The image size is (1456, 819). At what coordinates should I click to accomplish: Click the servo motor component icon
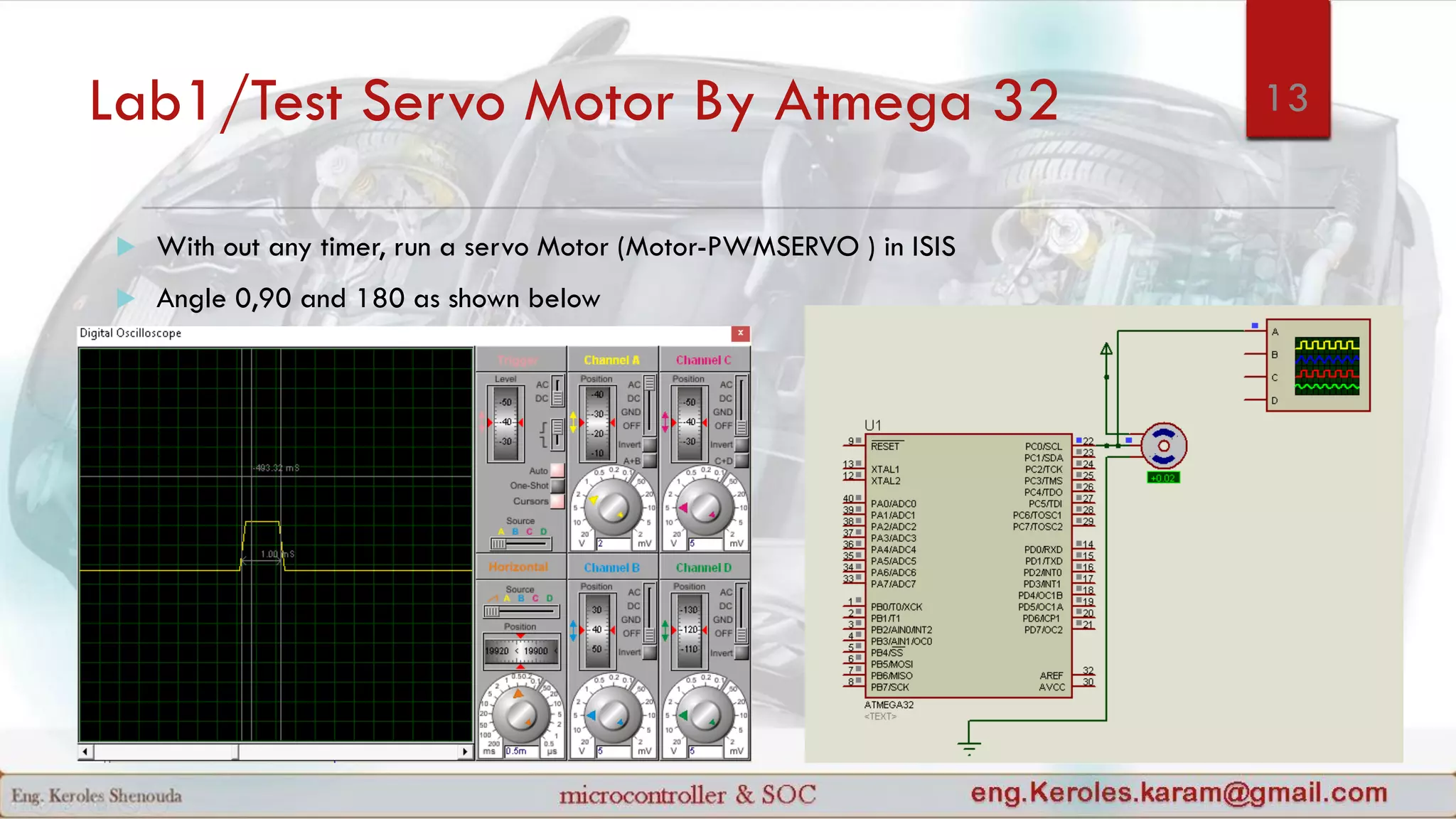click(1164, 446)
